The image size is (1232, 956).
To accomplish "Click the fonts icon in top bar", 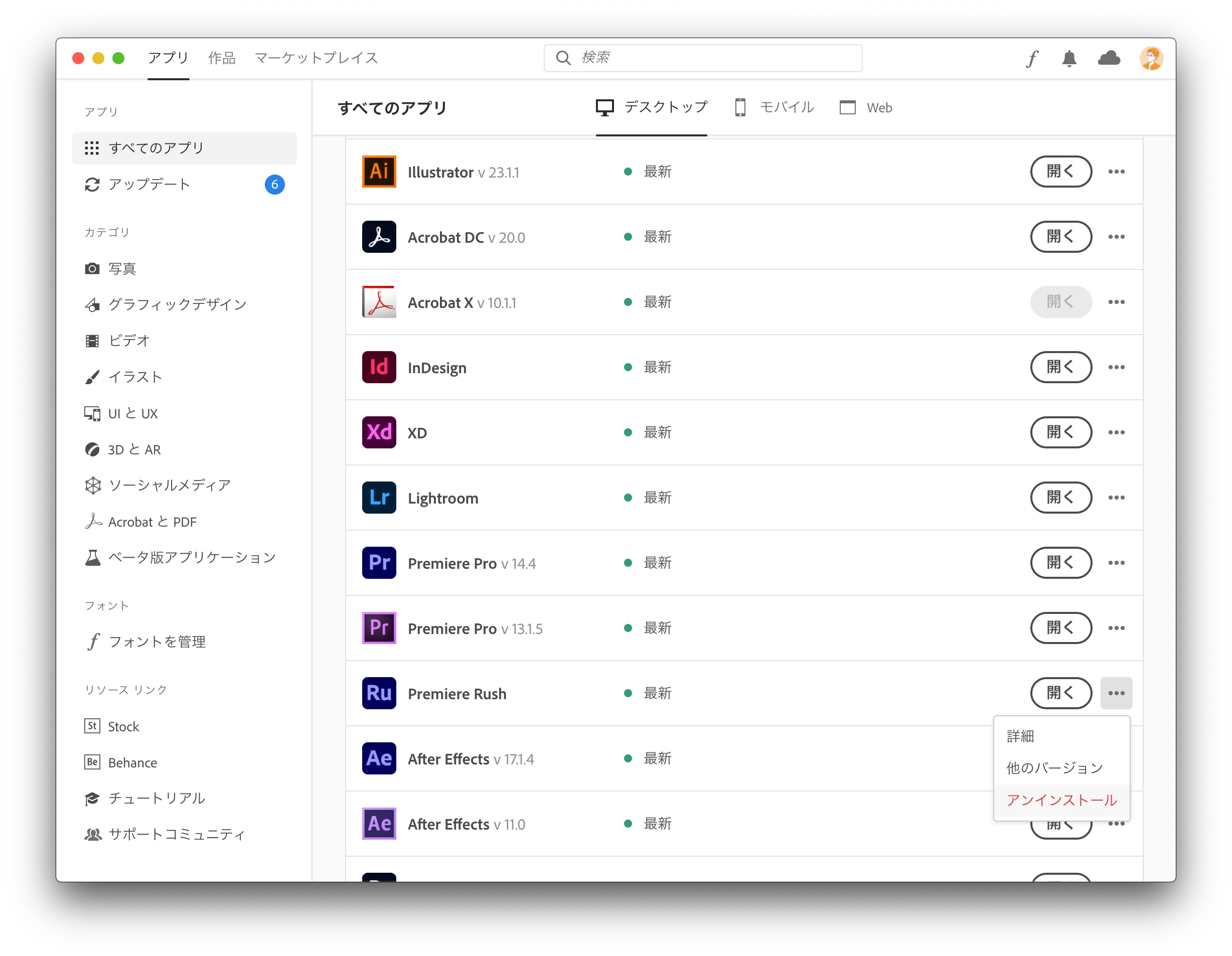I will (x=1032, y=58).
